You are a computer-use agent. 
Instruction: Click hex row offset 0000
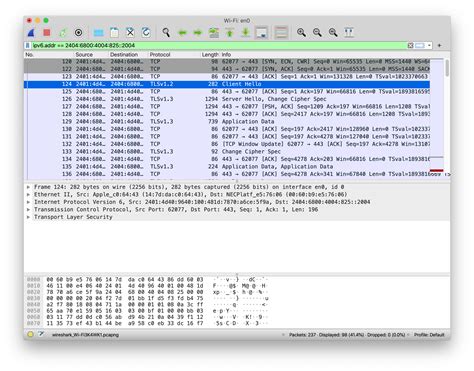pos(33,279)
